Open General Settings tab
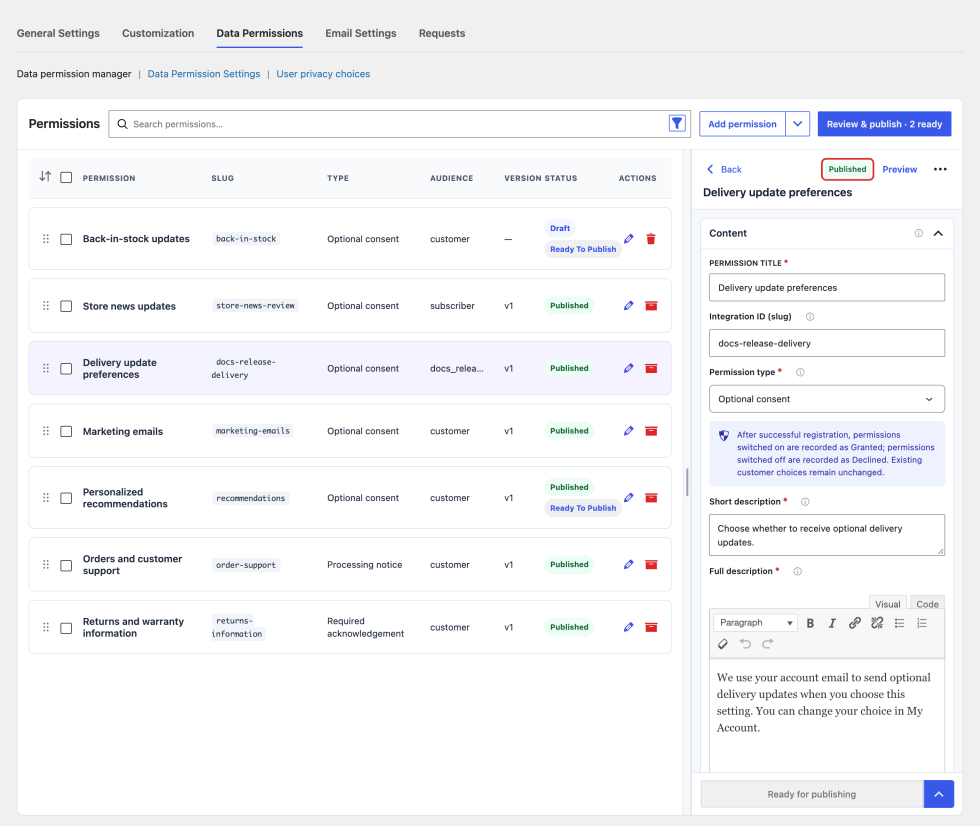Viewport: 980px width, 826px height. (58, 33)
